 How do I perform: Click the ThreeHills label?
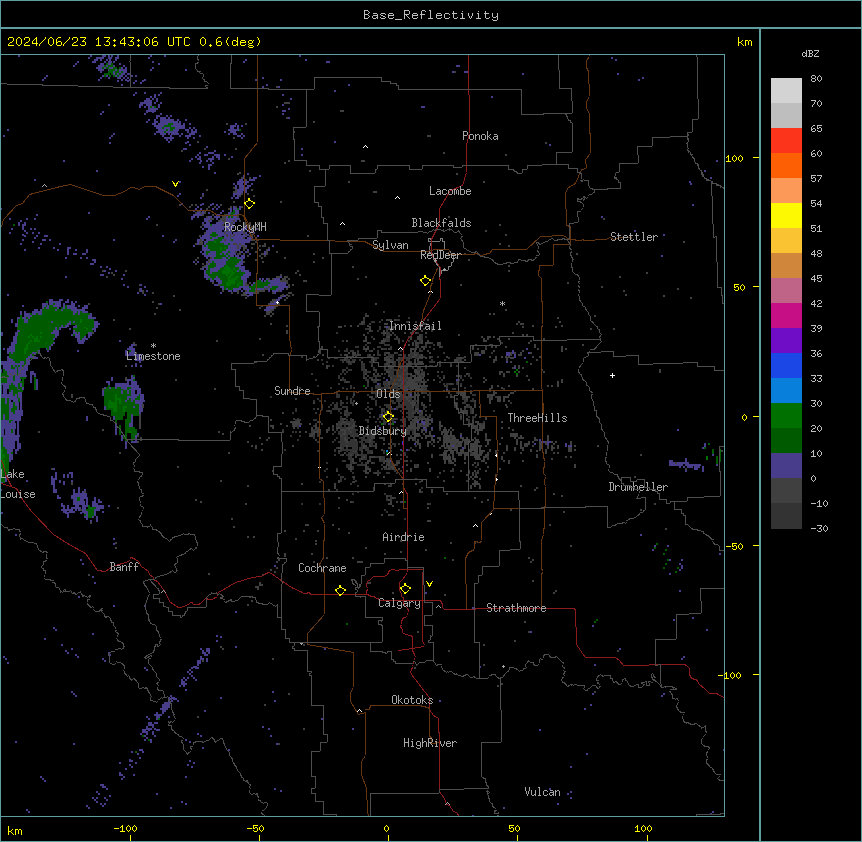pyautogui.click(x=537, y=418)
